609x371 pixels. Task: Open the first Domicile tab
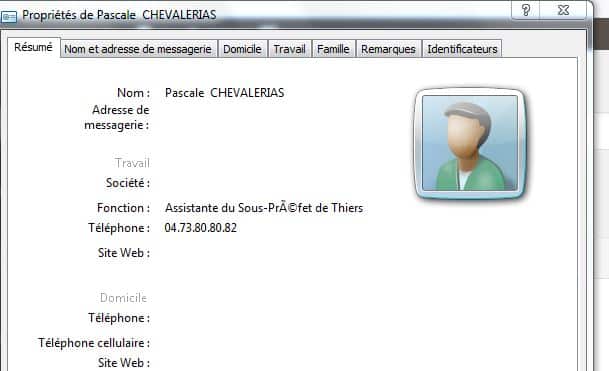(242, 49)
